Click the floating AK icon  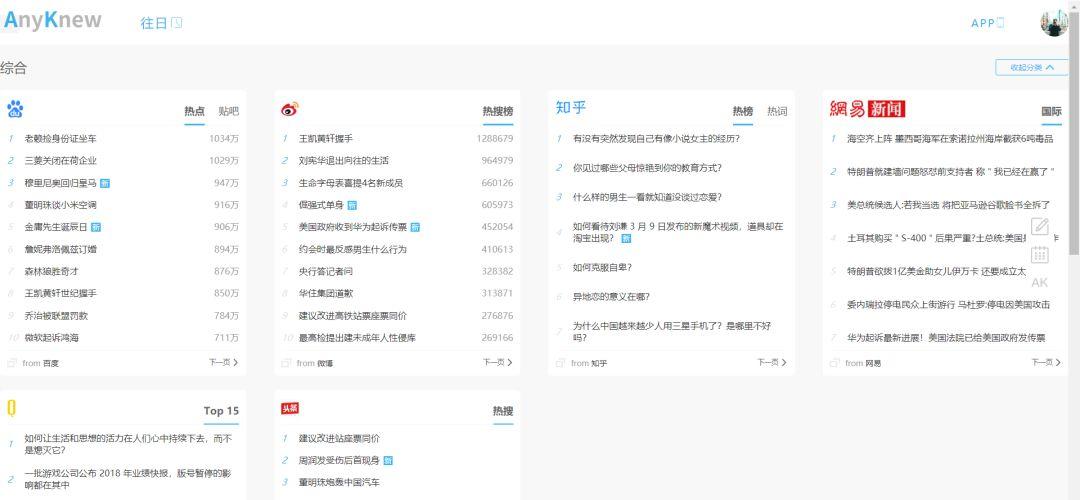point(1040,282)
